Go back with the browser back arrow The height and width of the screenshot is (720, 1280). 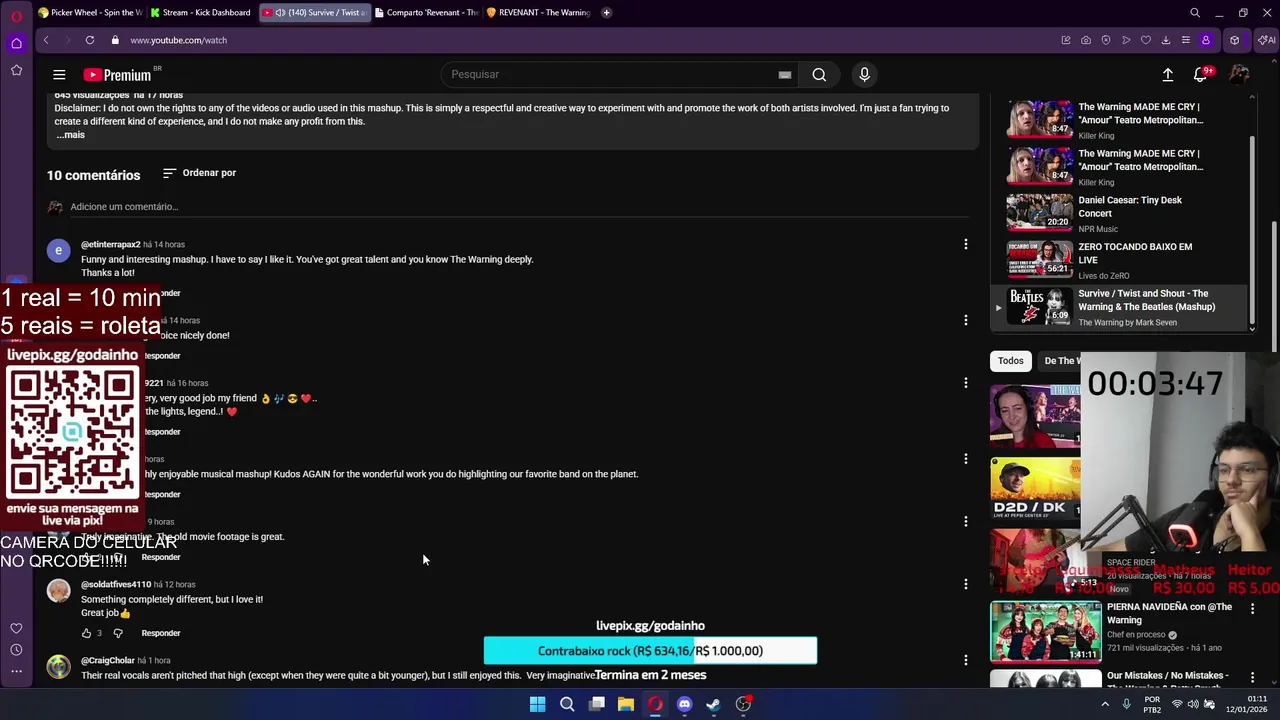click(46, 40)
